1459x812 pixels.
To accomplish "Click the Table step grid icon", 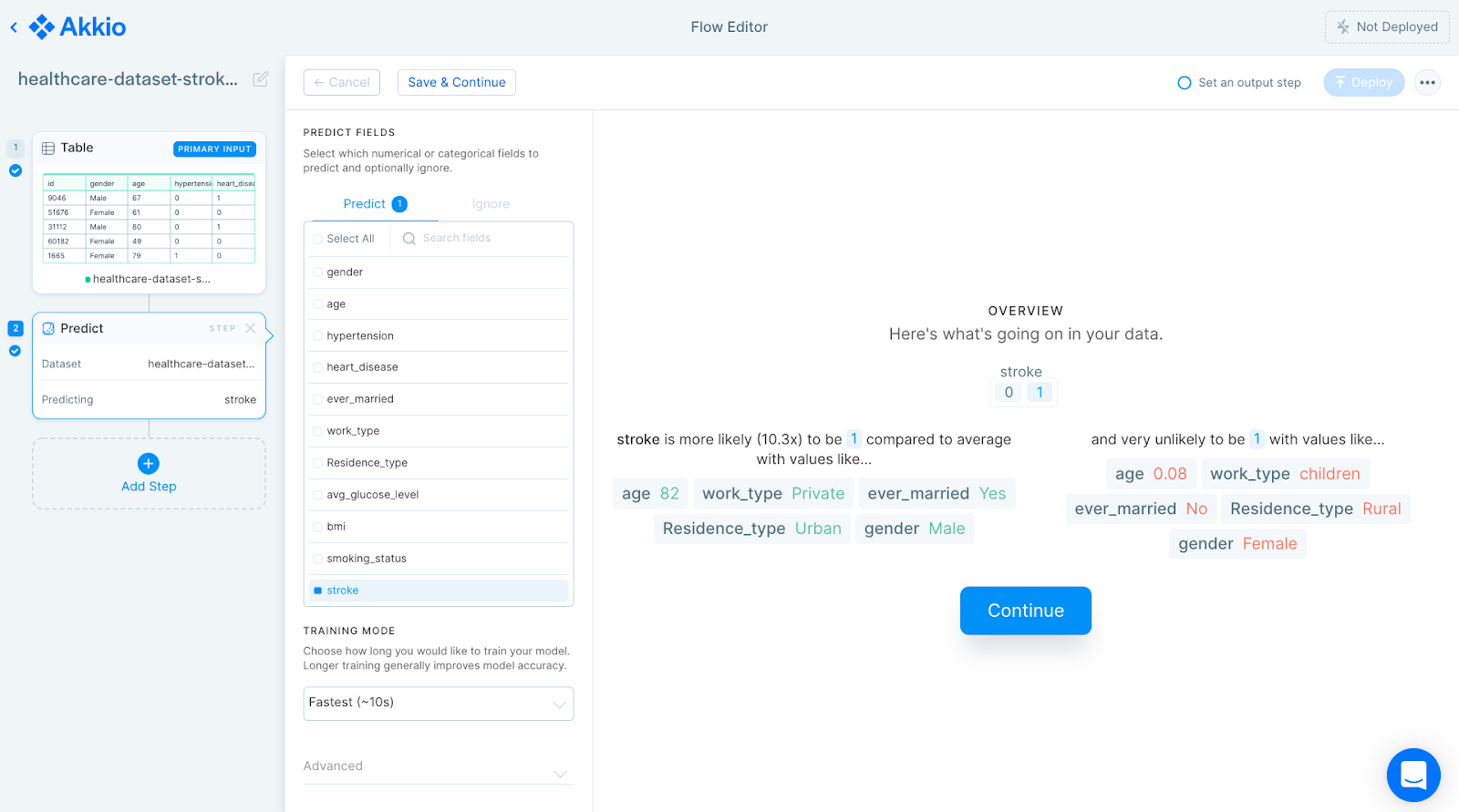I will (x=48, y=149).
